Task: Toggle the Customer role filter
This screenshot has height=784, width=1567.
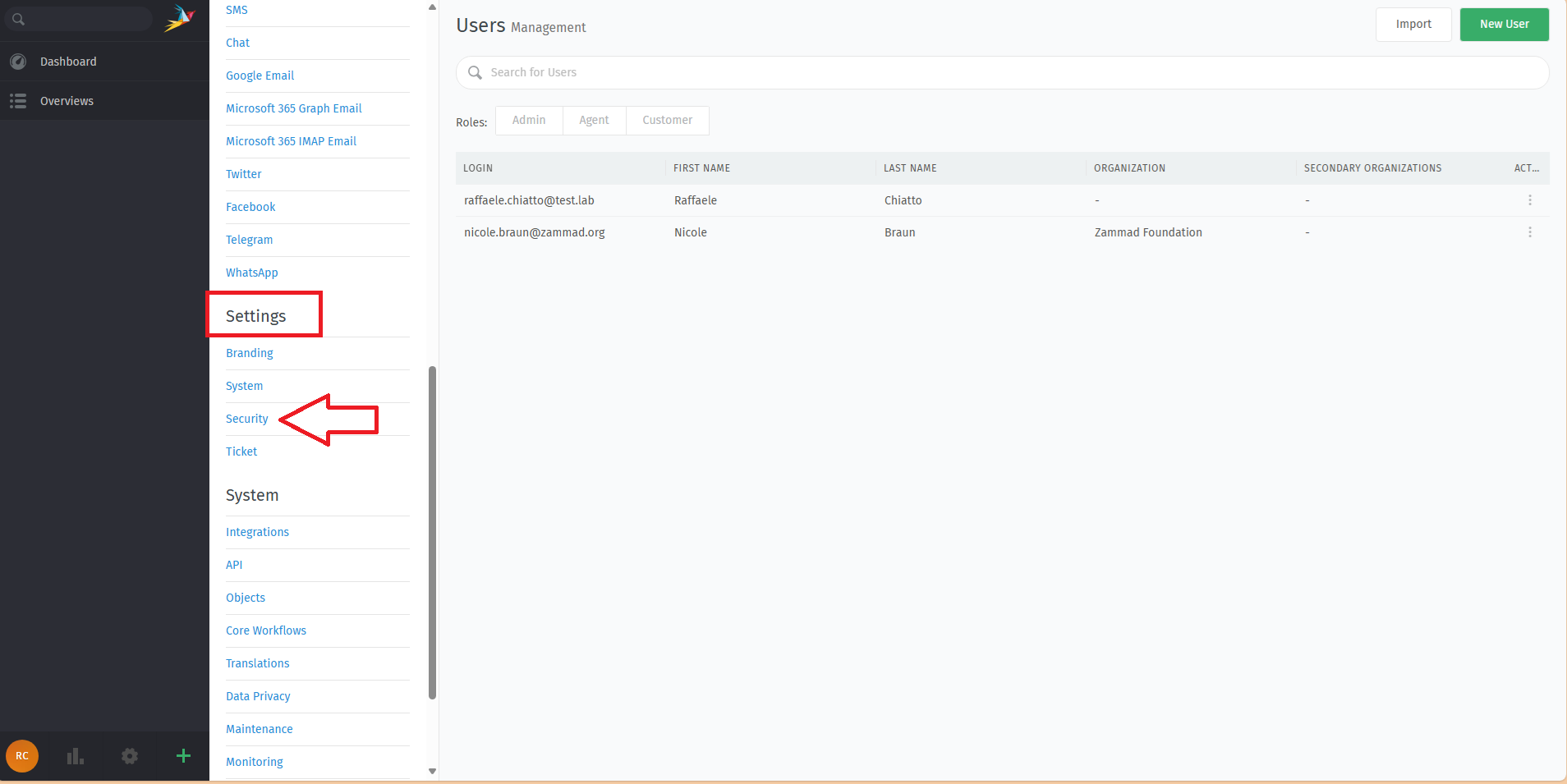Action: point(667,120)
